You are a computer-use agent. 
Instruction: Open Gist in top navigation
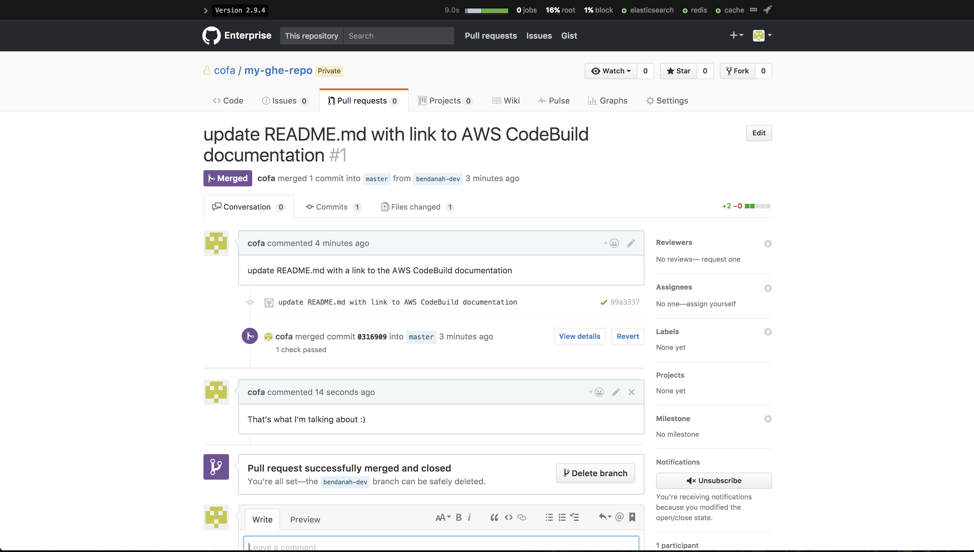pyautogui.click(x=569, y=36)
